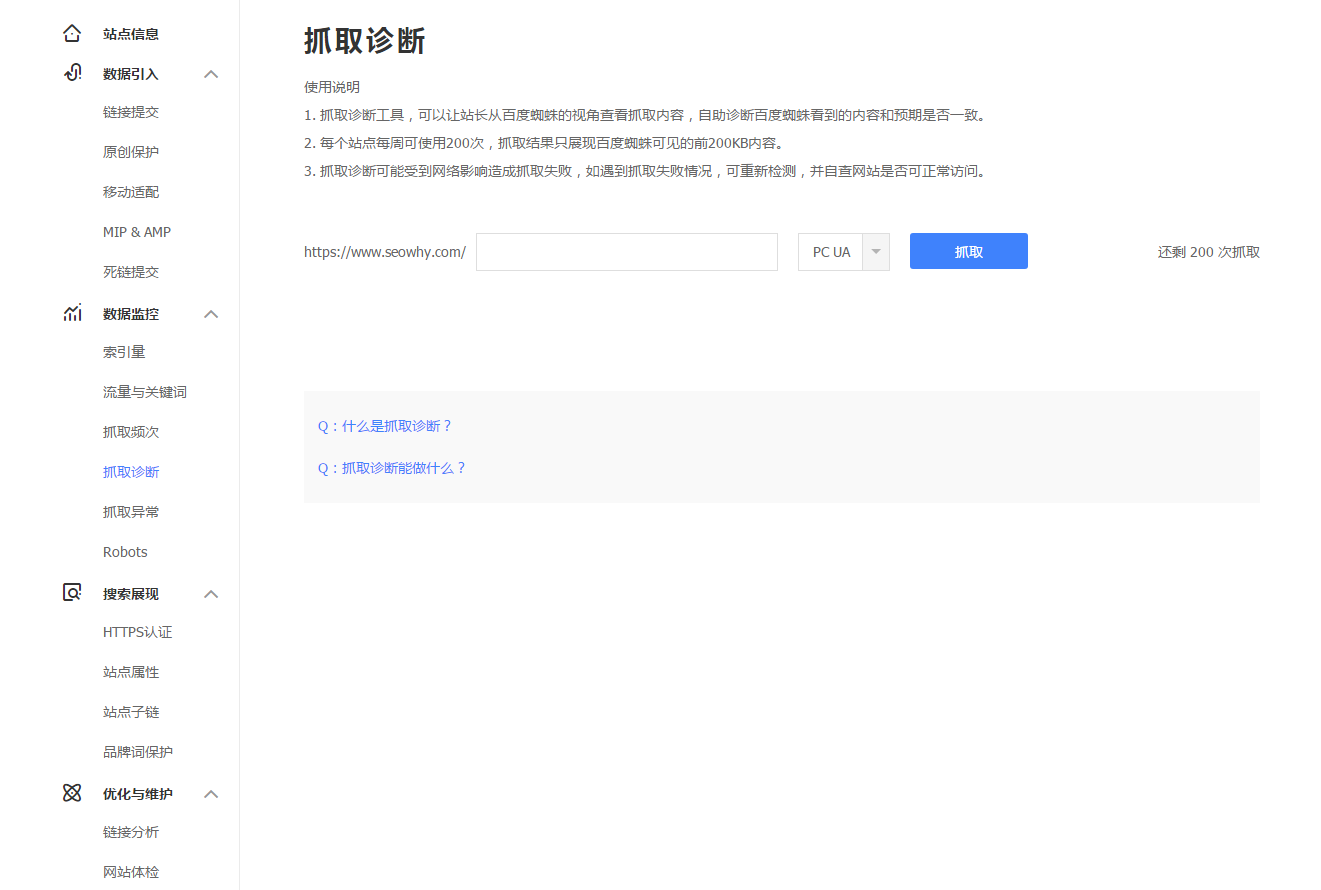Click the 数据引入 sidebar icon
This screenshot has height=890, width=1321.
click(x=71, y=72)
